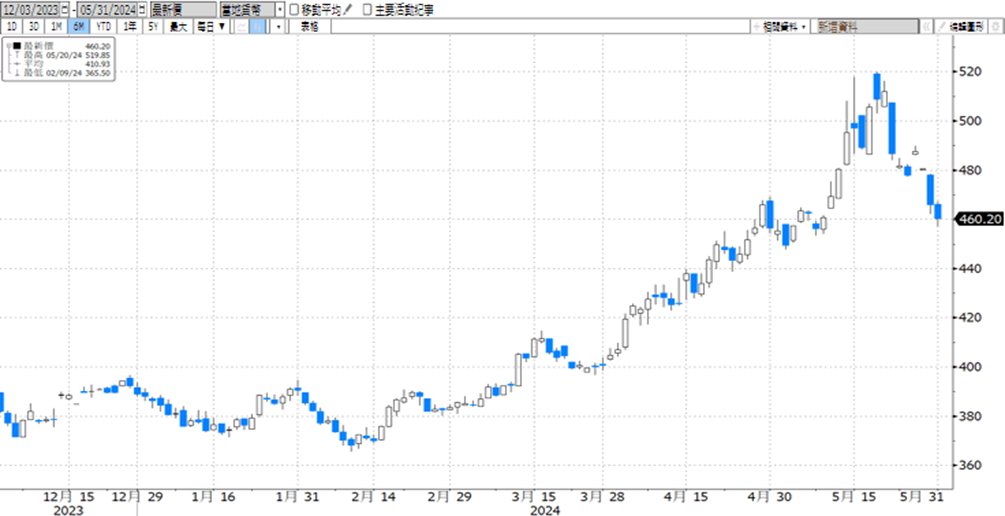Click the 最新價 price field
The width and height of the screenshot is (1005, 516).
pos(183,10)
